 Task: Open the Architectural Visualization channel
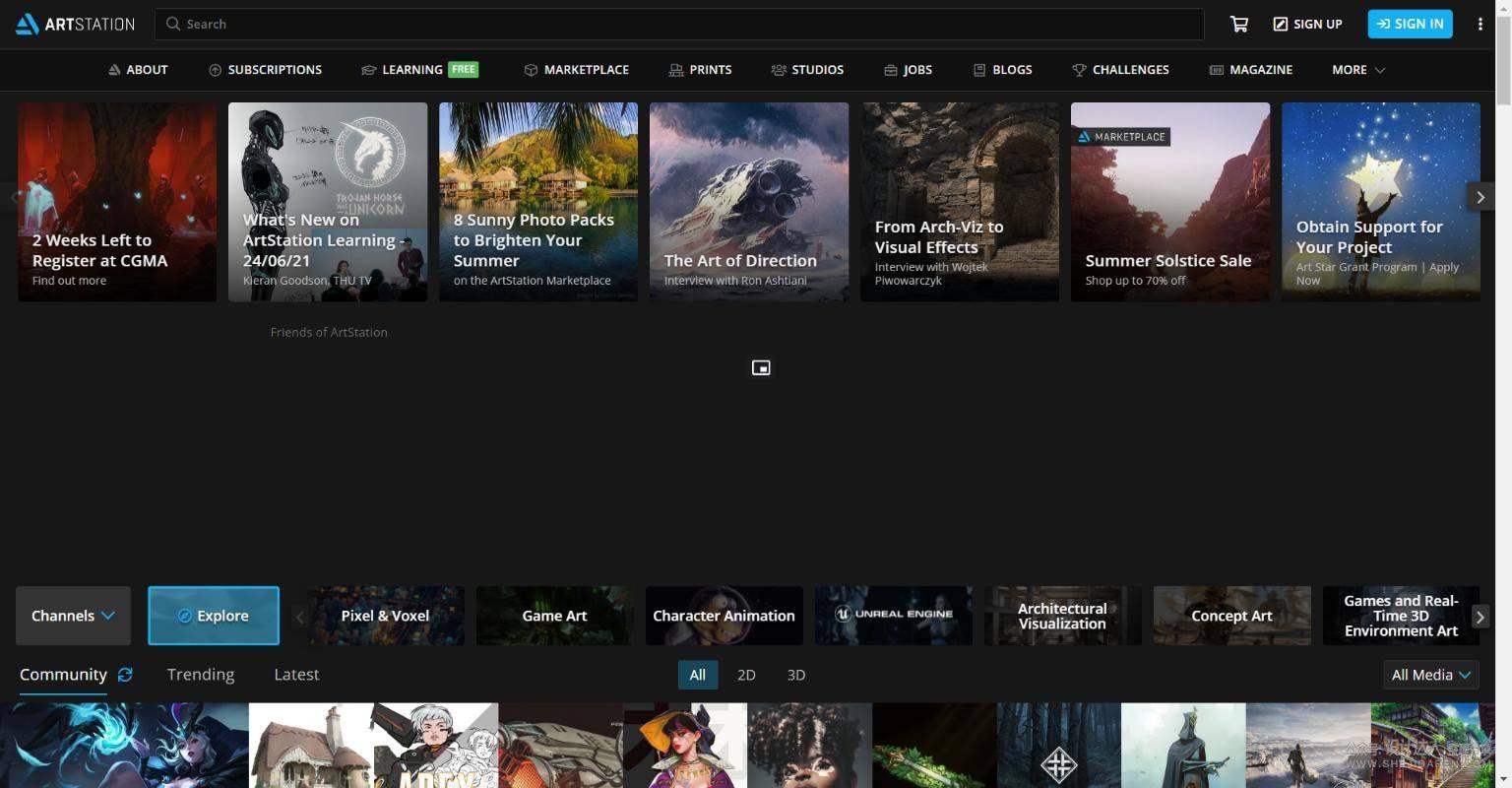point(1062,616)
